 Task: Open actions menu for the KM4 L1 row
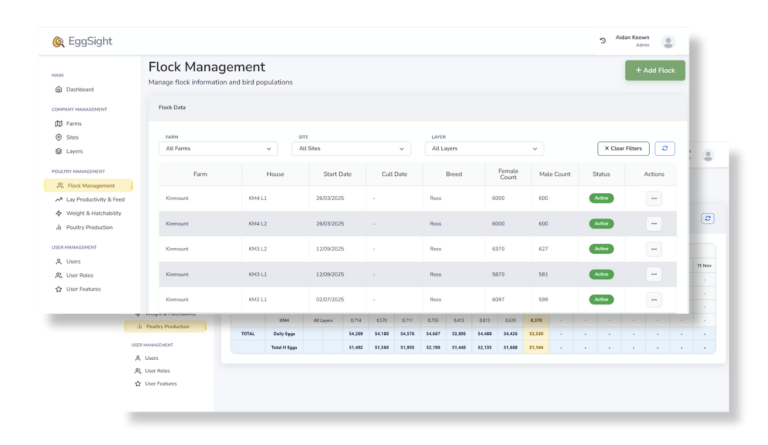pyautogui.click(x=654, y=198)
